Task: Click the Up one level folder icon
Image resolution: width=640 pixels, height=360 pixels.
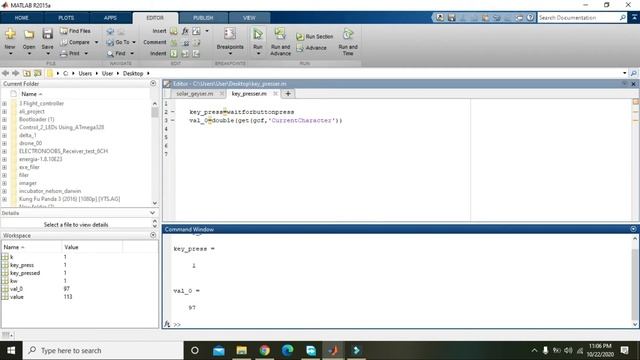Action: click(27, 73)
